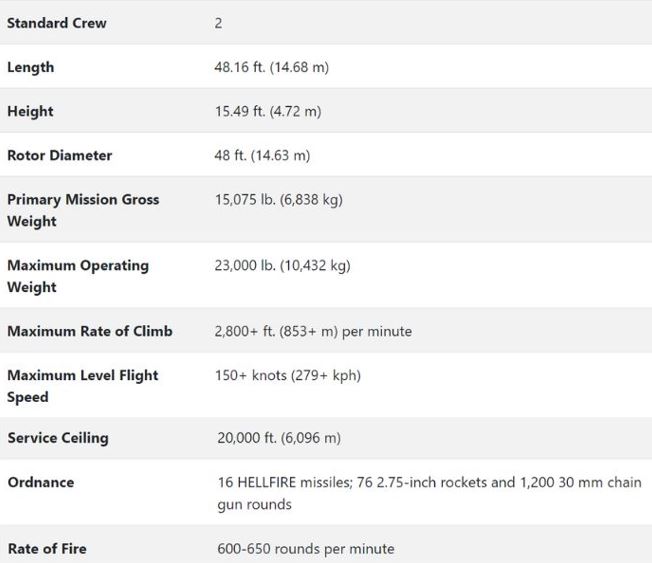Image resolution: width=652 pixels, height=563 pixels.
Task: Select the 600-650 rounds per minute value
Action: point(305,548)
